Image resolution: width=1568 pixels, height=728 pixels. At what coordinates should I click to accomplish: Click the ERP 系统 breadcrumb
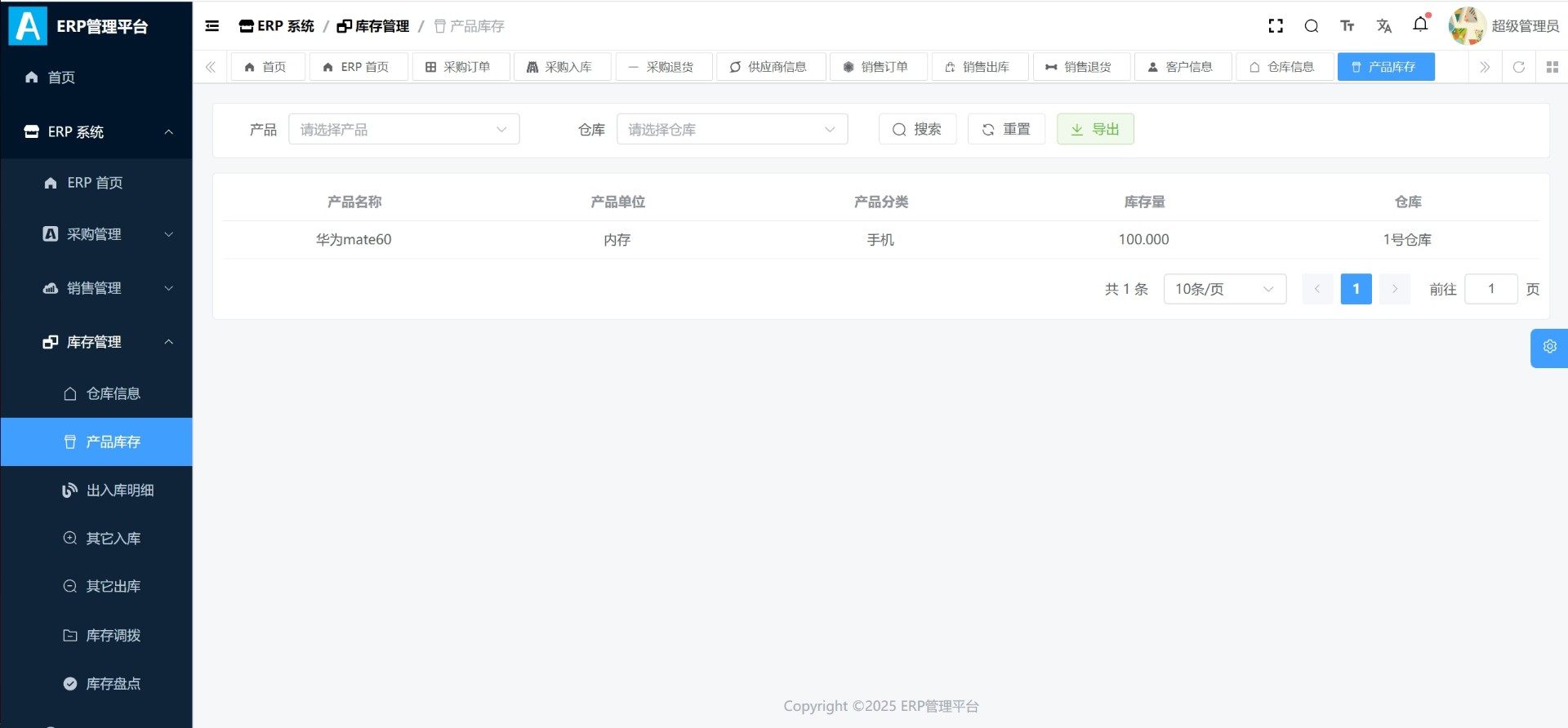click(277, 26)
